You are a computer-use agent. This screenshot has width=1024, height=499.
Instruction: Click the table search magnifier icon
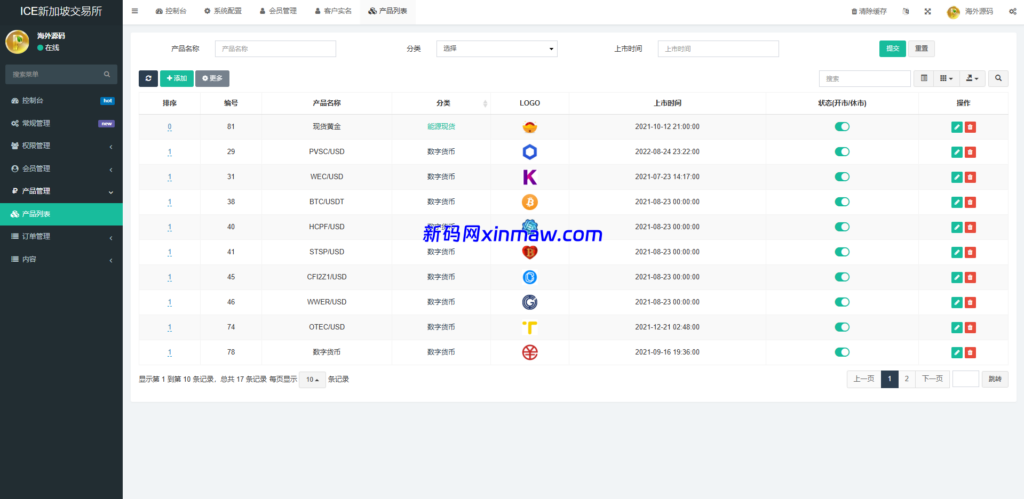[x=998, y=78]
